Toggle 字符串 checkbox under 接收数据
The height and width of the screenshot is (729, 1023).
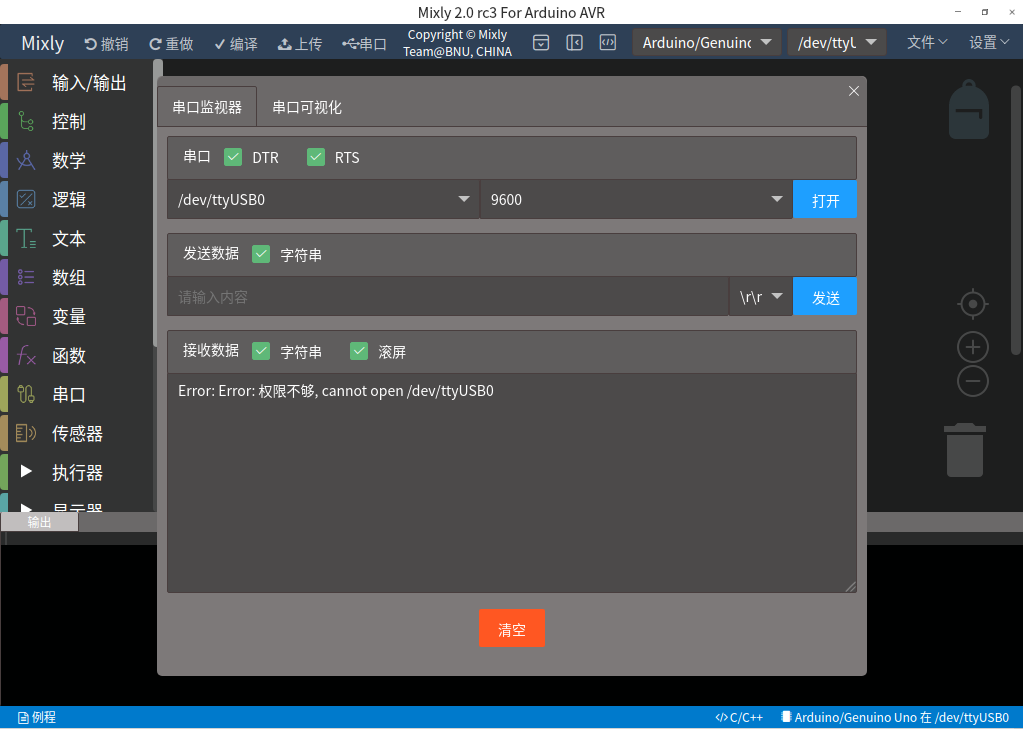pyautogui.click(x=261, y=351)
